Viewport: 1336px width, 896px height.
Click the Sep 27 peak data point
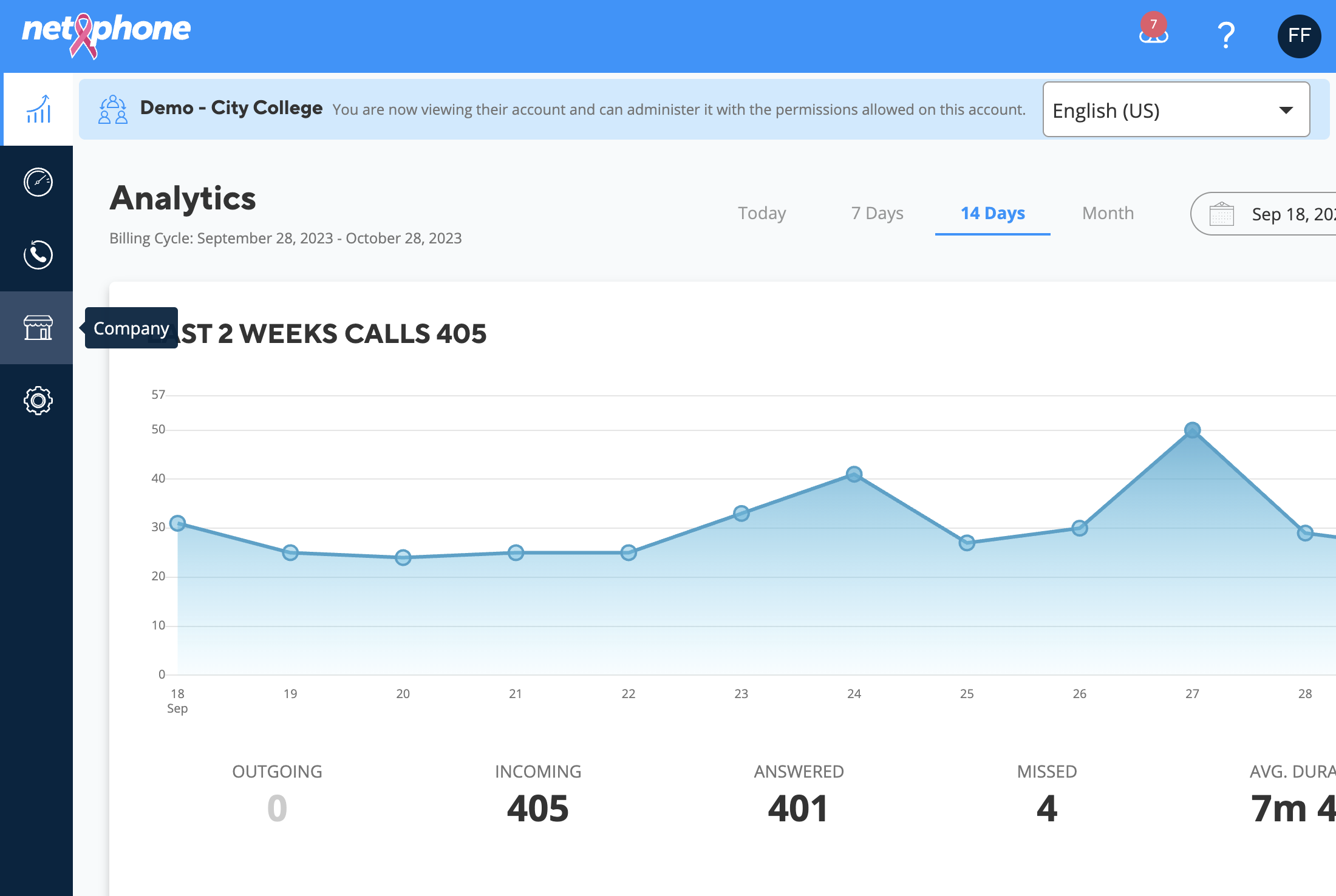[x=1192, y=430]
